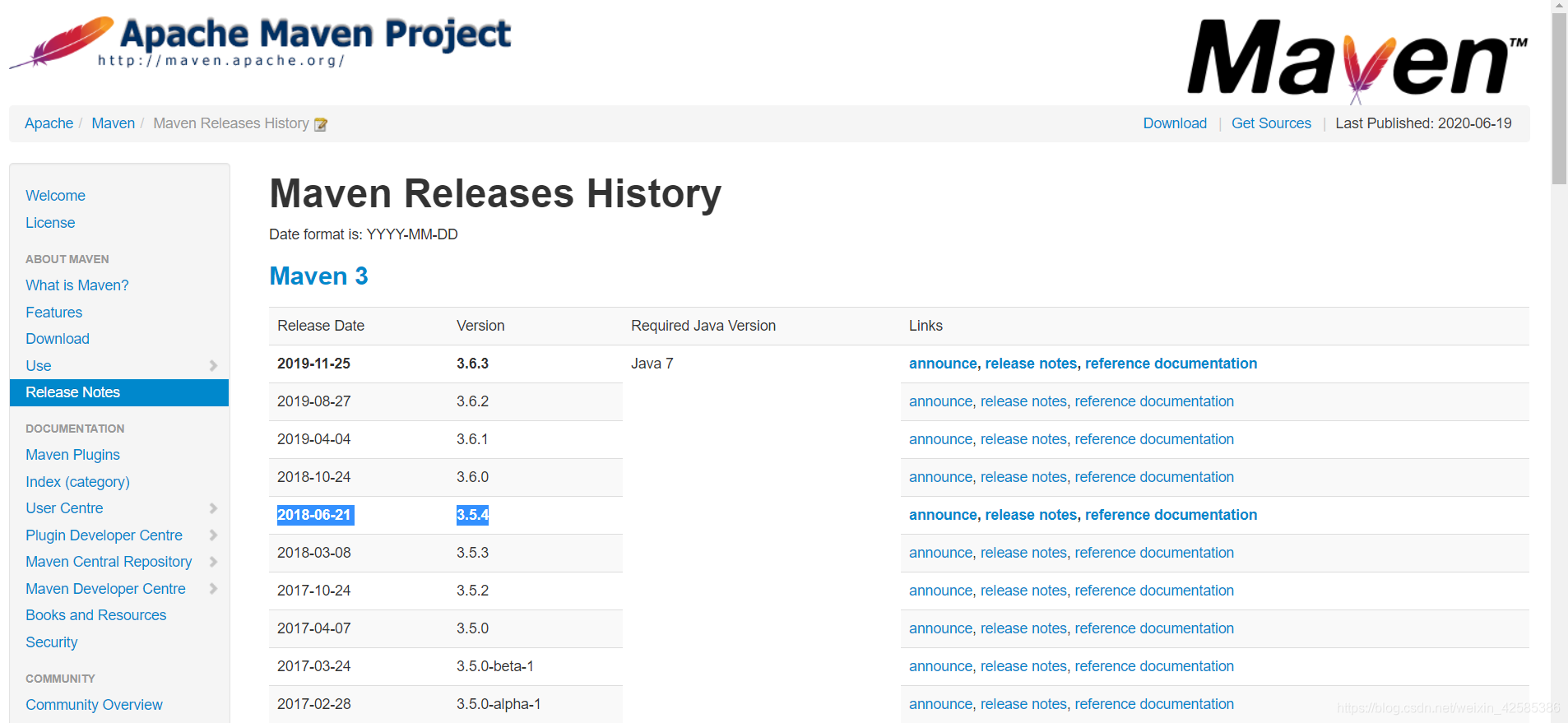The height and width of the screenshot is (723, 1568).
Task: Open the Plugin Developer Centre link
Action: pyautogui.click(x=104, y=535)
